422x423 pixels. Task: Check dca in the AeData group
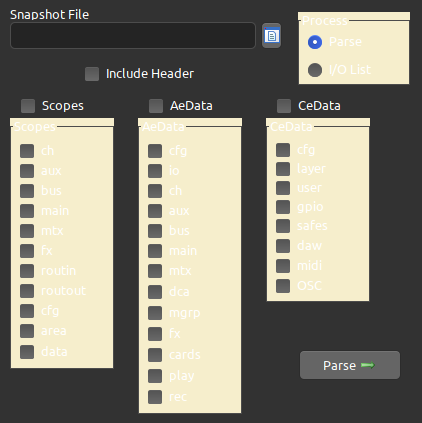155,292
